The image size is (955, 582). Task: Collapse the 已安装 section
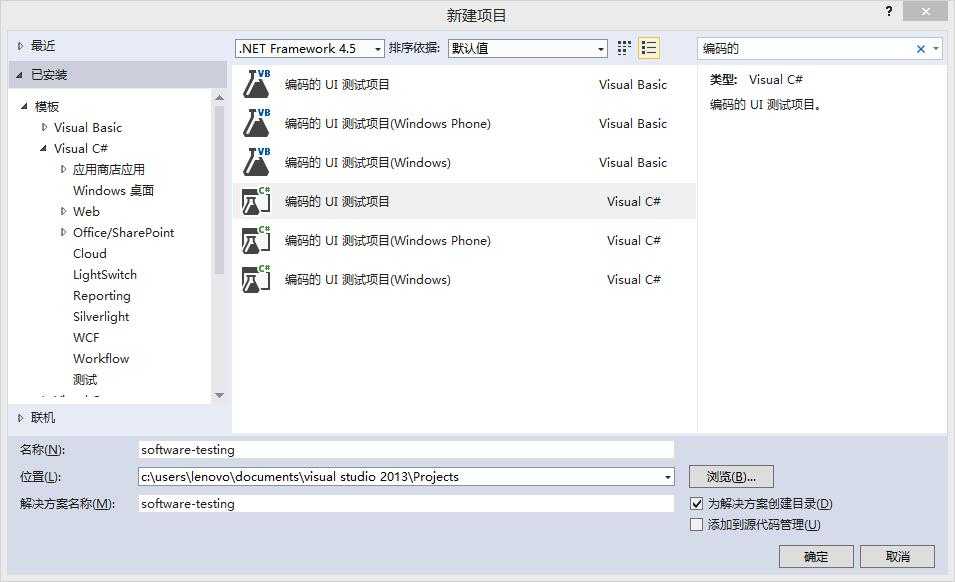click(19, 75)
